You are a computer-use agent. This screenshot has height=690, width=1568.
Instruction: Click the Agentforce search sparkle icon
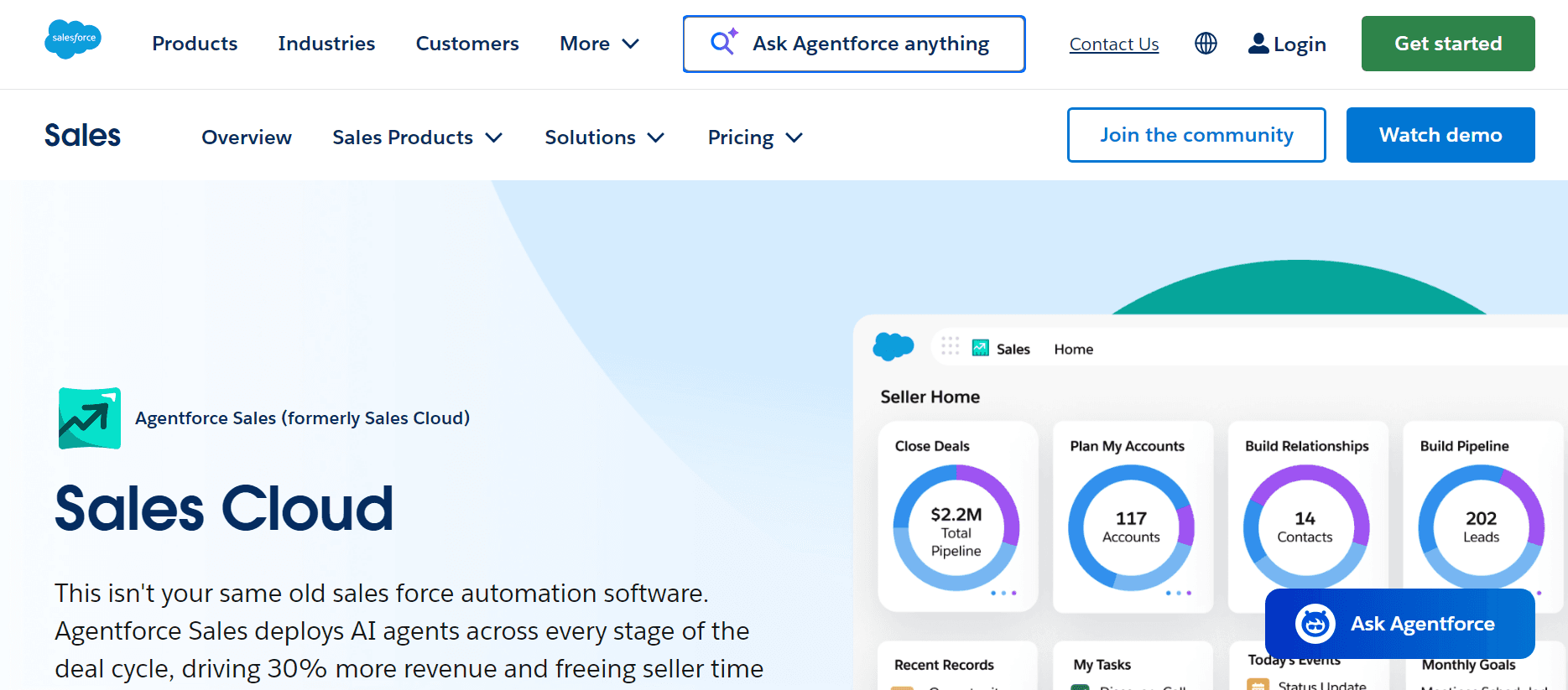click(724, 42)
